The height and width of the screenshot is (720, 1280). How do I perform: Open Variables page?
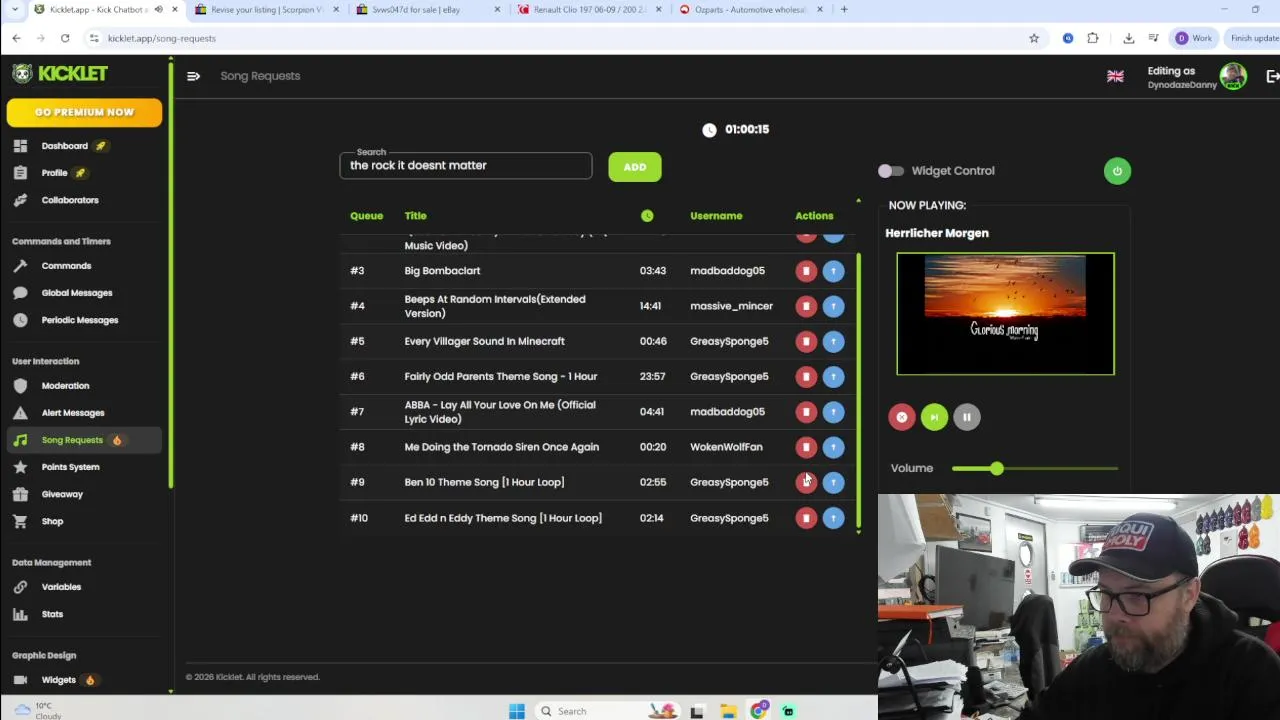pyautogui.click(x=61, y=587)
